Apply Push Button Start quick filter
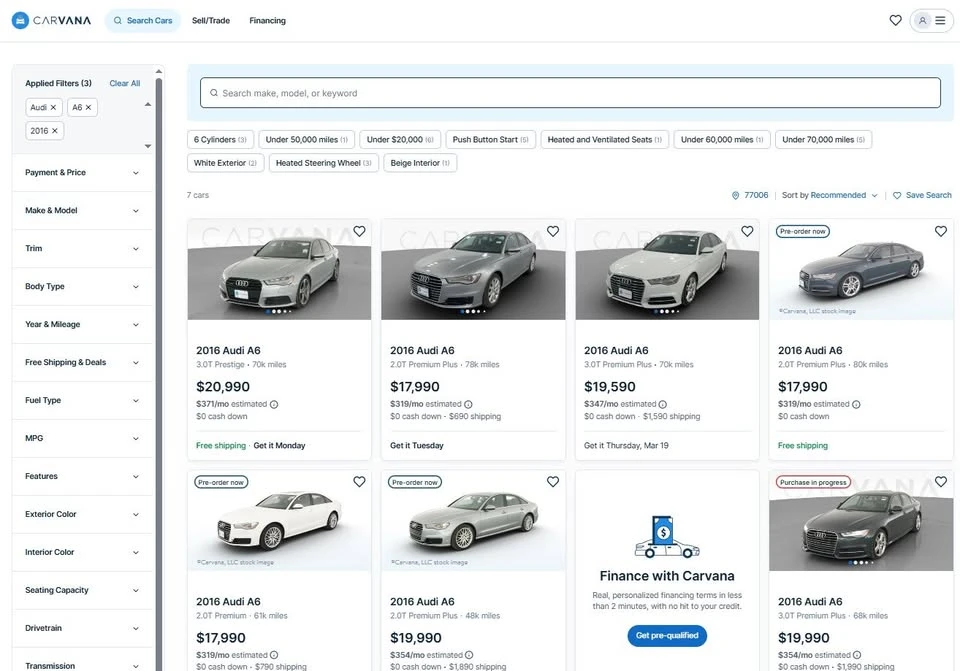The height and width of the screenshot is (671, 960). point(490,140)
